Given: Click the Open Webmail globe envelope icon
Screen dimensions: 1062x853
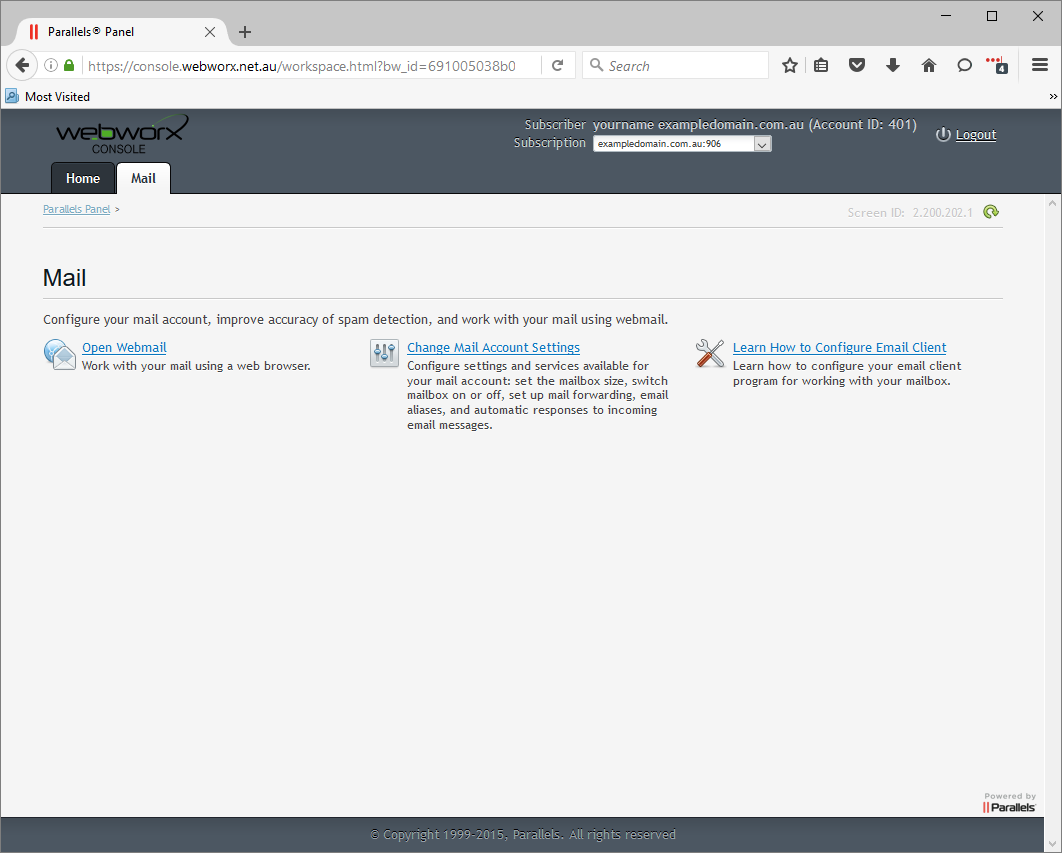Looking at the screenshot, I should coord(60,354).
